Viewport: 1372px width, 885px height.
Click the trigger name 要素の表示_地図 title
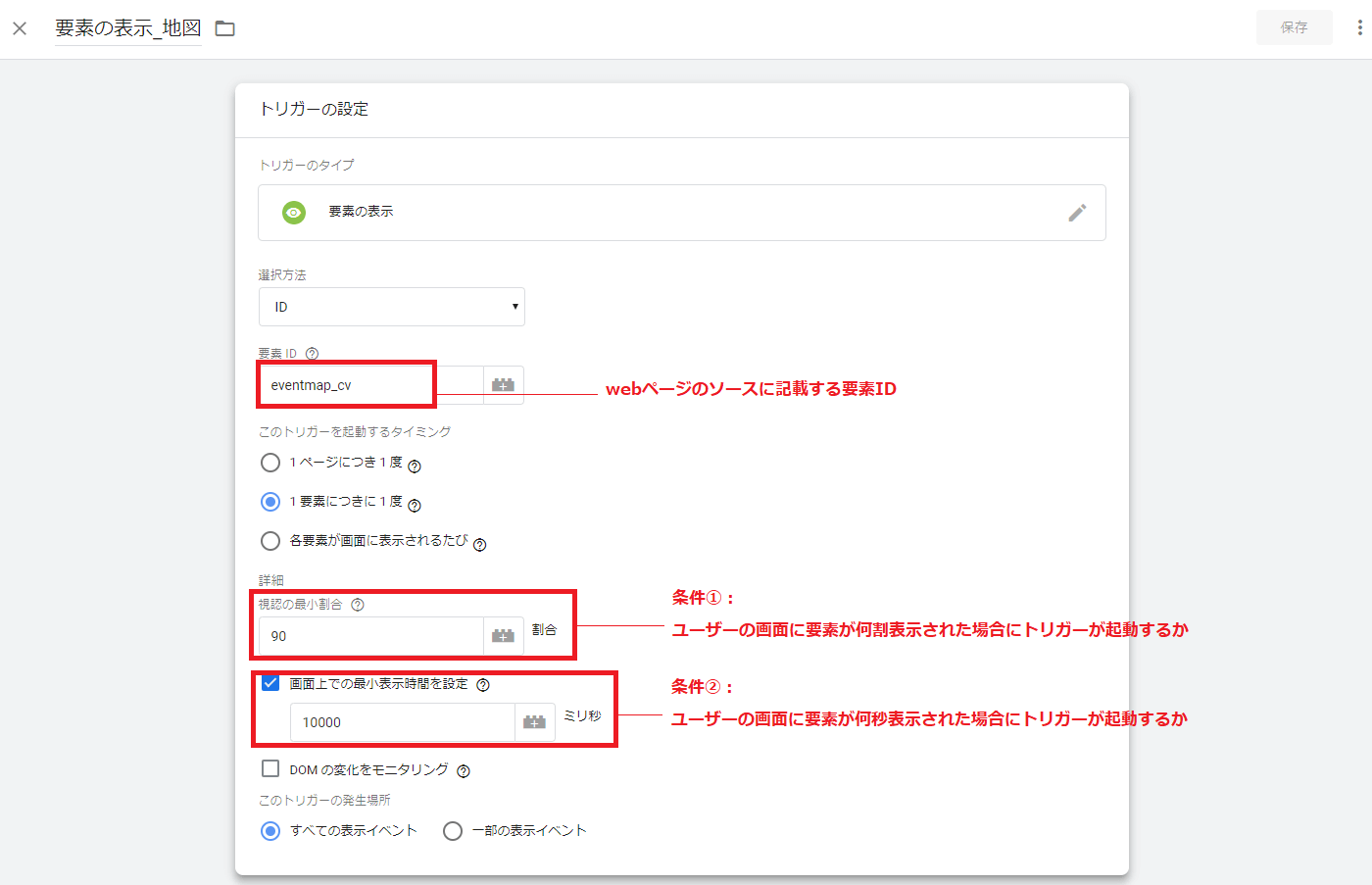pos(127,28)
